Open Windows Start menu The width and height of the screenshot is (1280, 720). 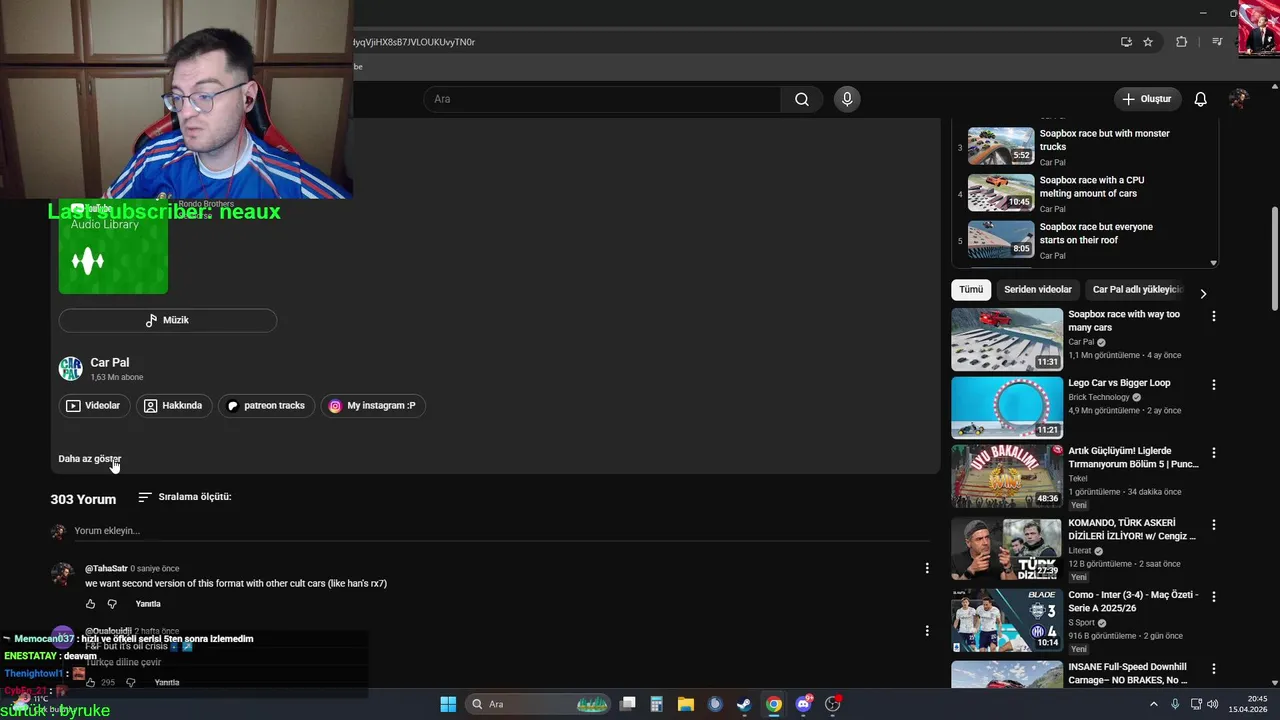point(448,704)
